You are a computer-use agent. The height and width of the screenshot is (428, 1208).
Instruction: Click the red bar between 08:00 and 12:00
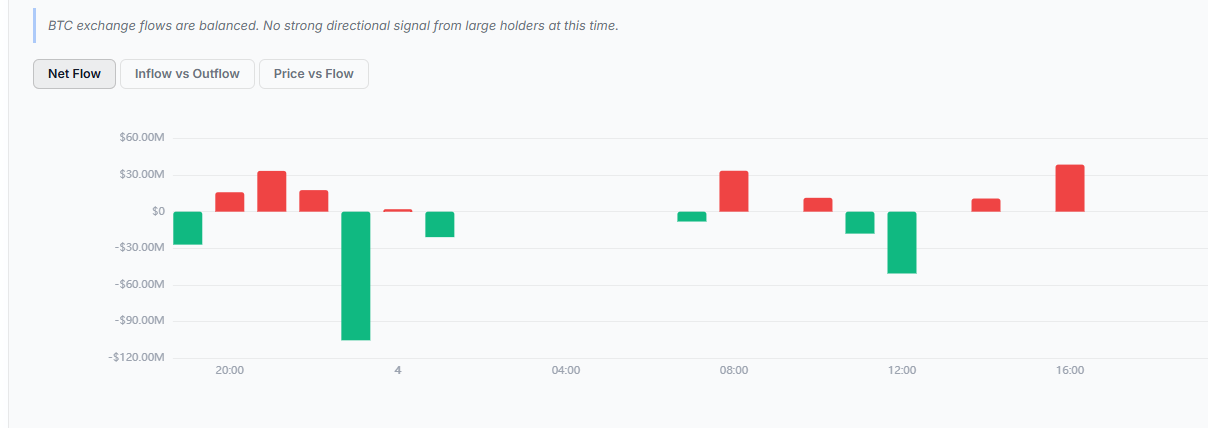click(818, 205)
